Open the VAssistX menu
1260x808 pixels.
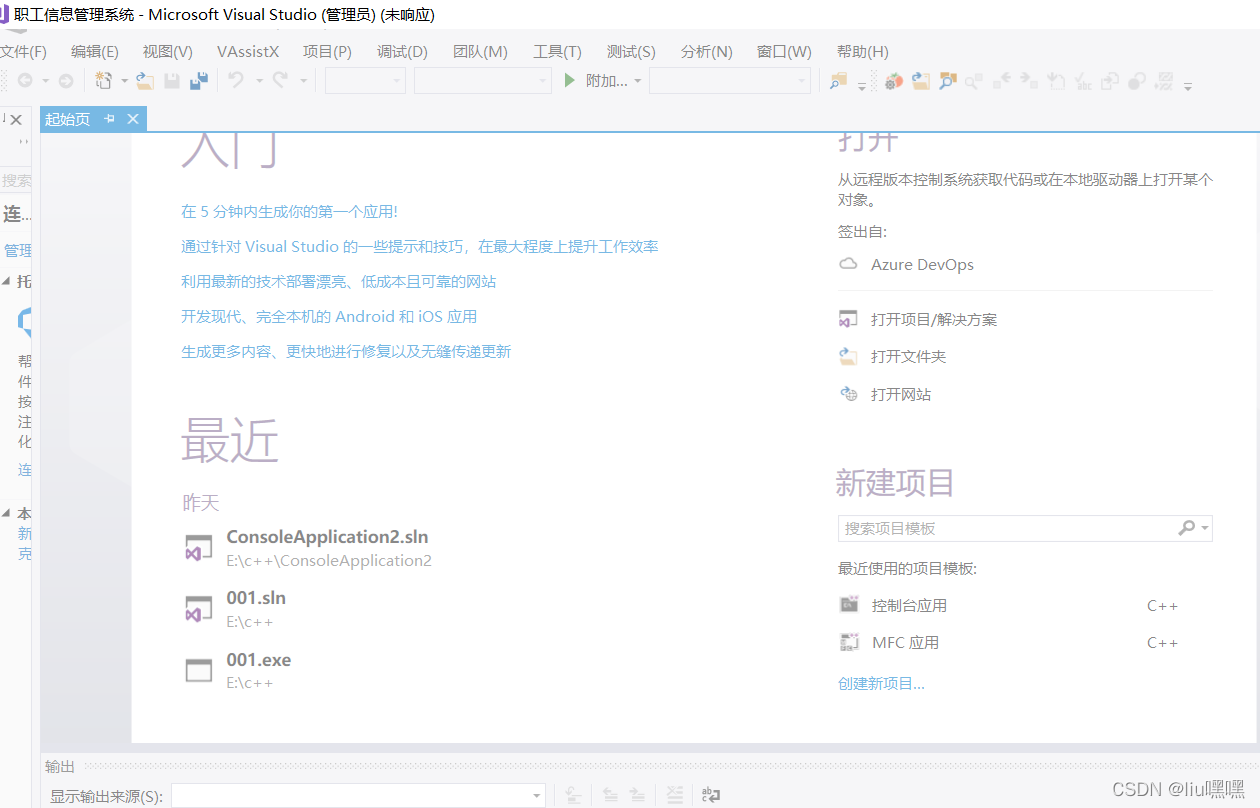(x=248, y=52)
